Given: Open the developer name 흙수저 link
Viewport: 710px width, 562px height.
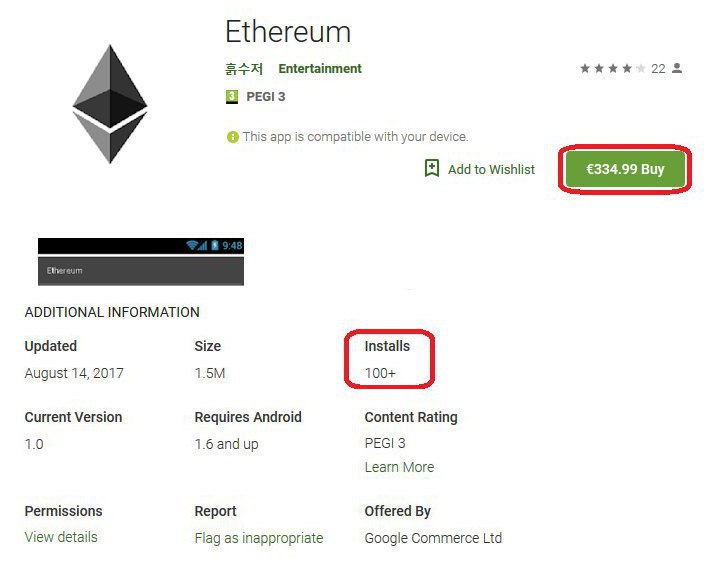Looking at the screenshot, I should (244, 69).
